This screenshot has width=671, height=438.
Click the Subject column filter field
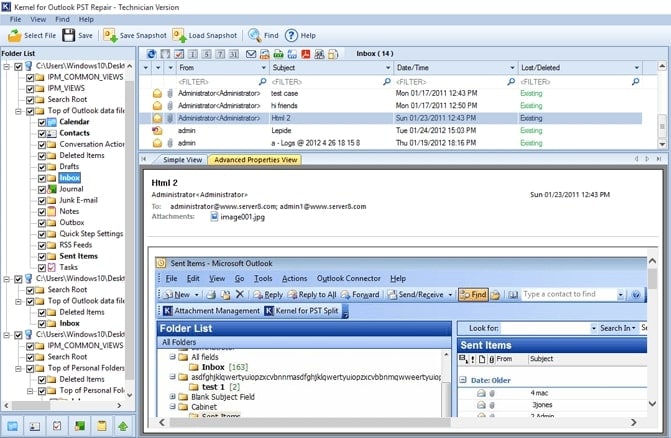(x=327, y=82)
